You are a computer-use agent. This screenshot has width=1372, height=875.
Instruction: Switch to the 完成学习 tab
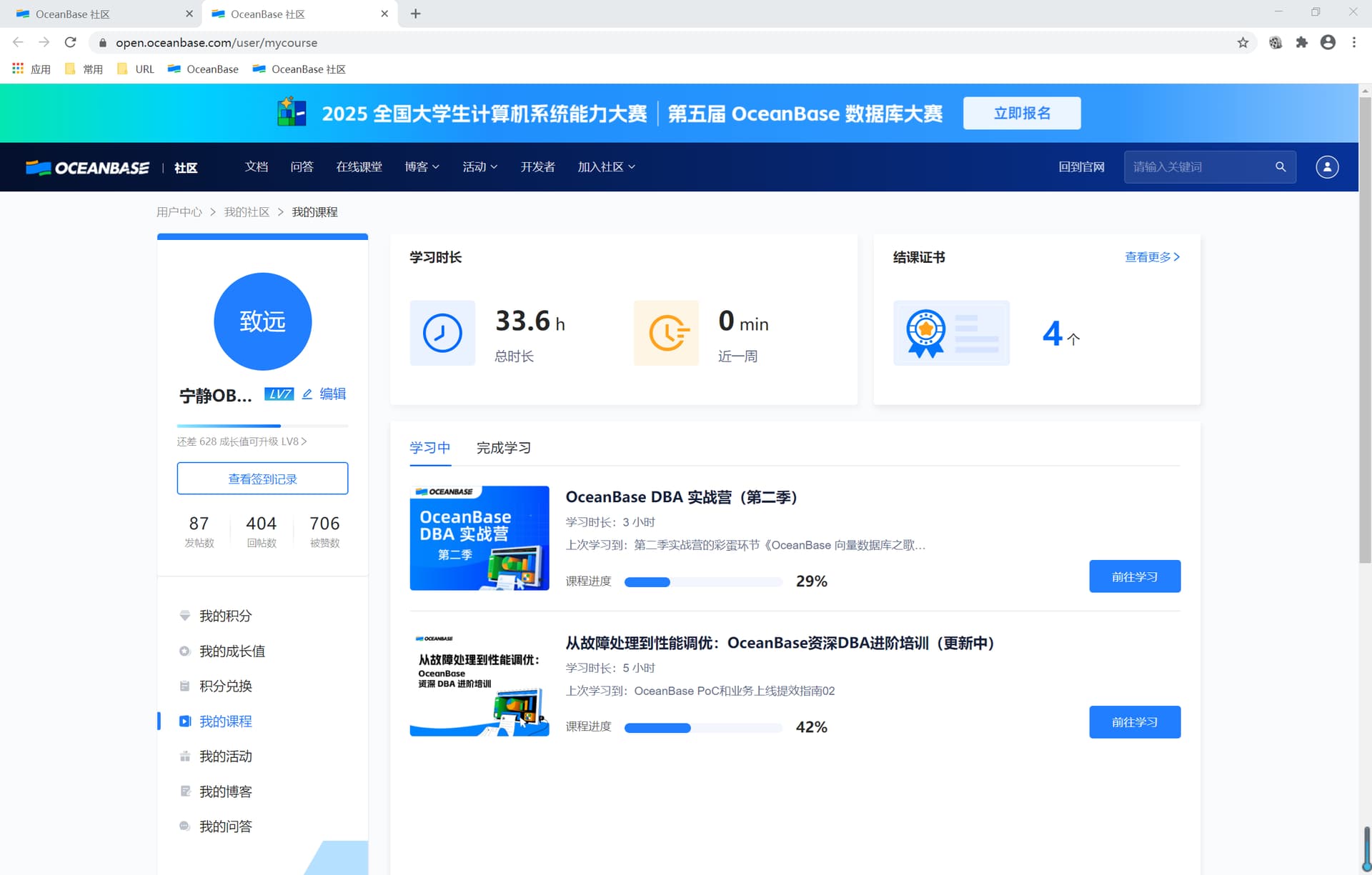[503, 448]
